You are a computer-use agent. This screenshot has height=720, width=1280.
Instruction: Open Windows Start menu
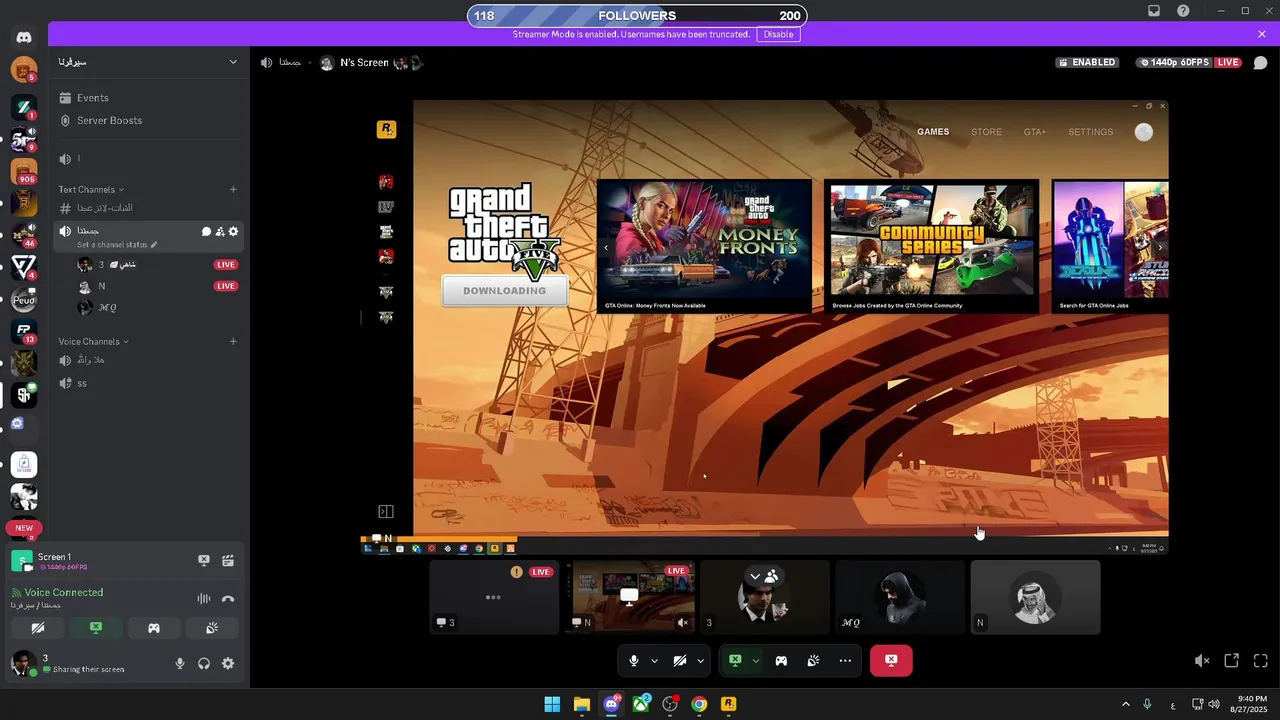click(x=552, y=704)
